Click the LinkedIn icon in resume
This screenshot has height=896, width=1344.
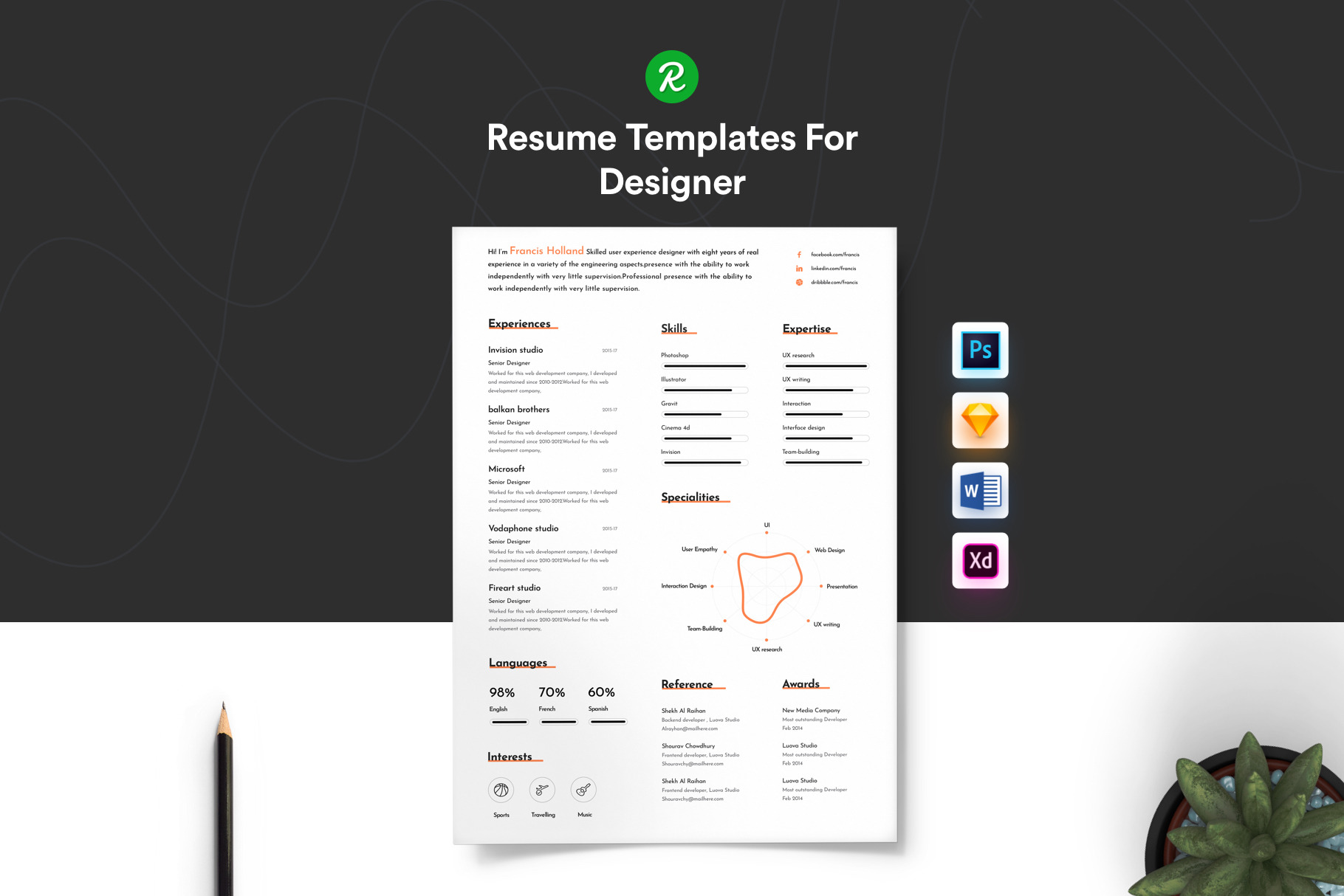click(x=799, y=269)
